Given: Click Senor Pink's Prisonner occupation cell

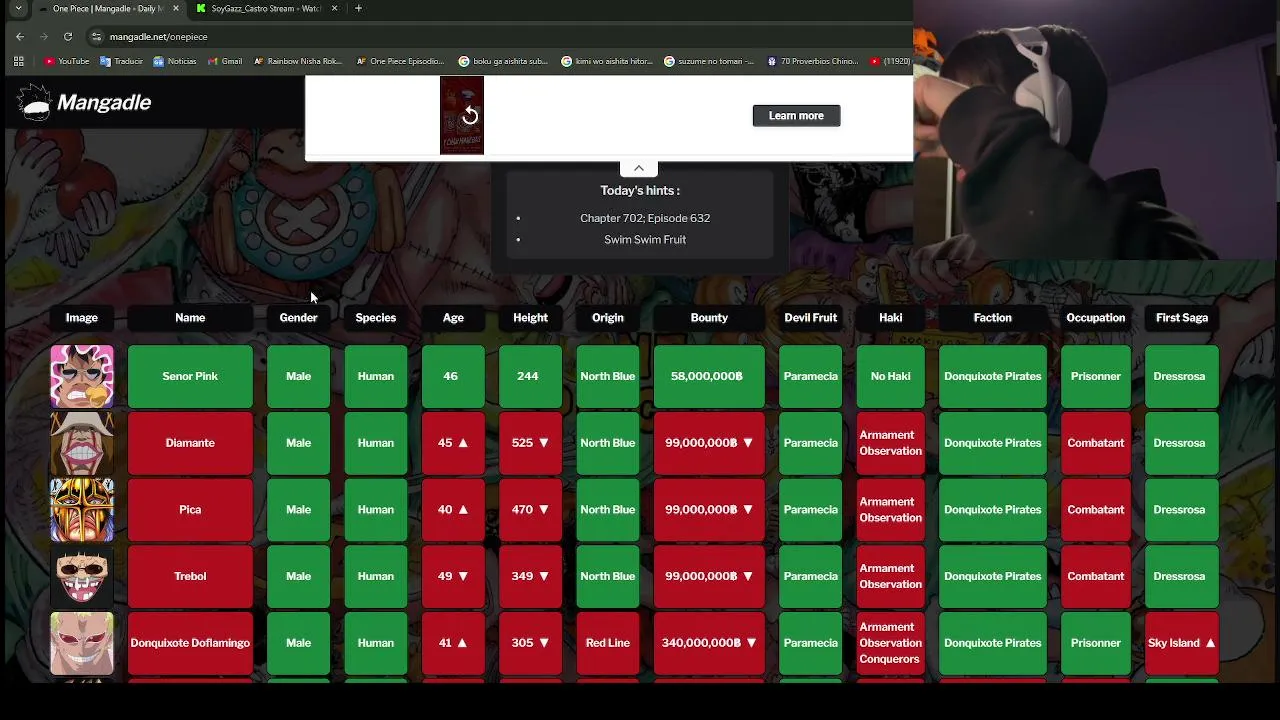Looking at the screenshot, I should [x=1096, y=376].
